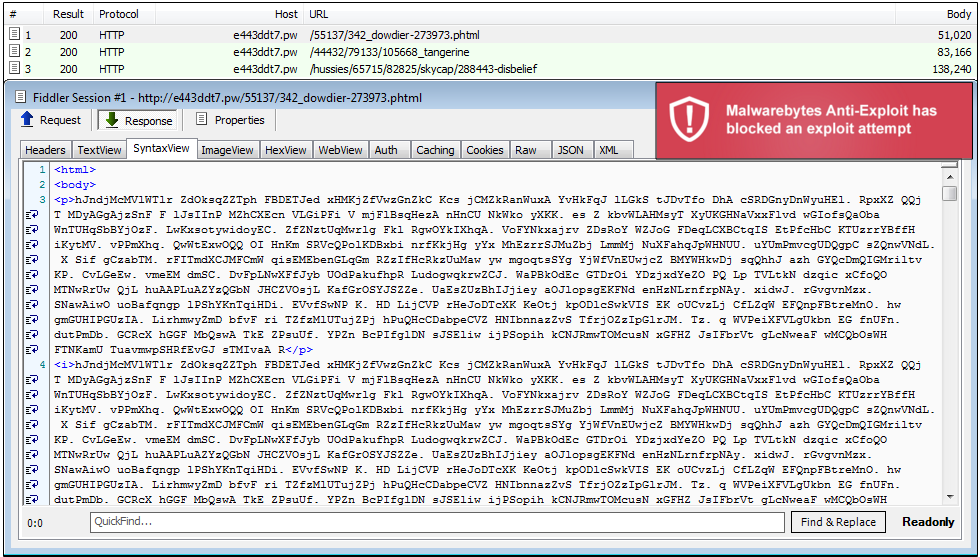980x557 pixels.
Task: Switch to the HexView tab
Action: click(x=286, y=150)
